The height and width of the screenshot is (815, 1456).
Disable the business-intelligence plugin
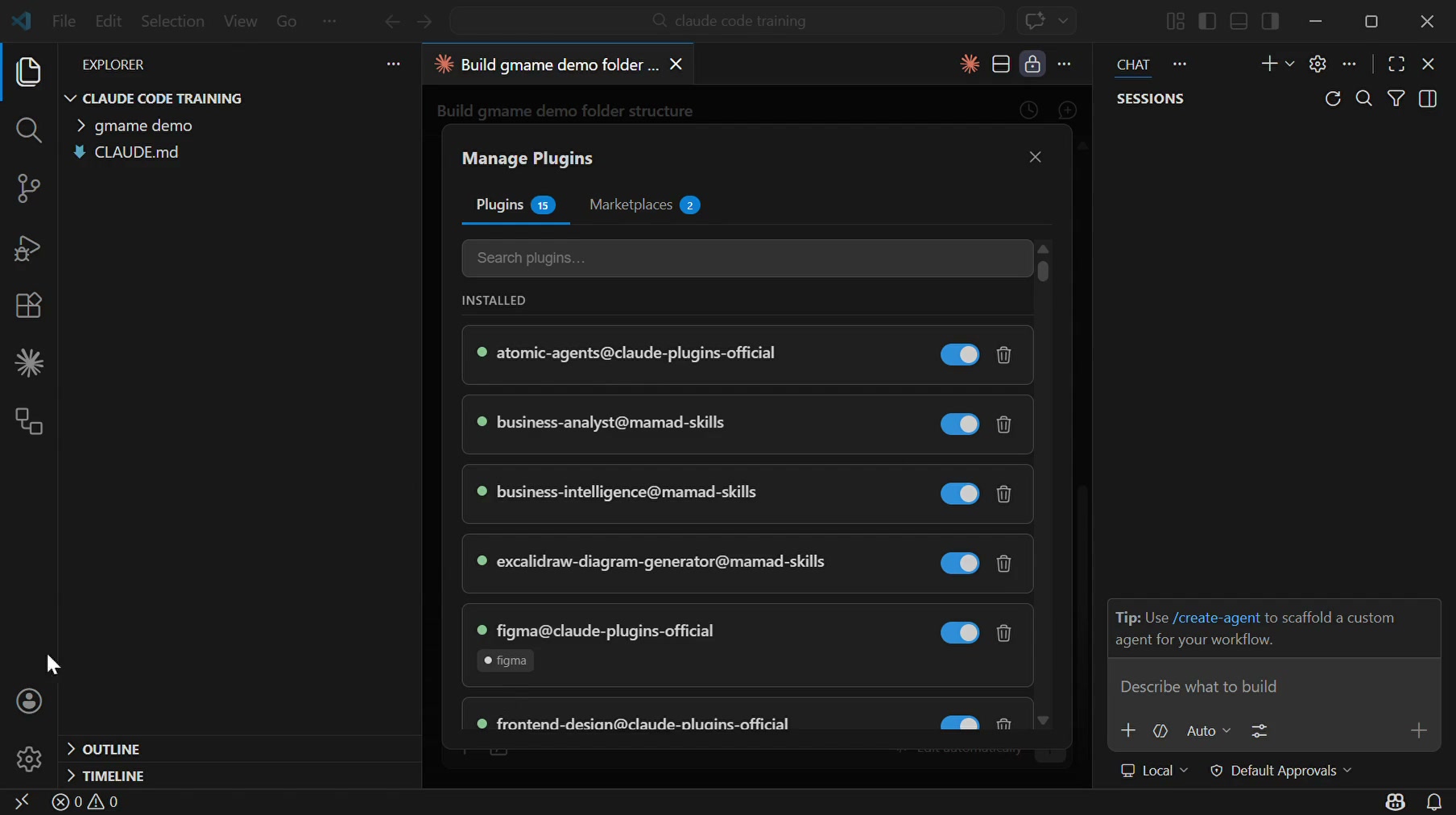click(960, 494)
